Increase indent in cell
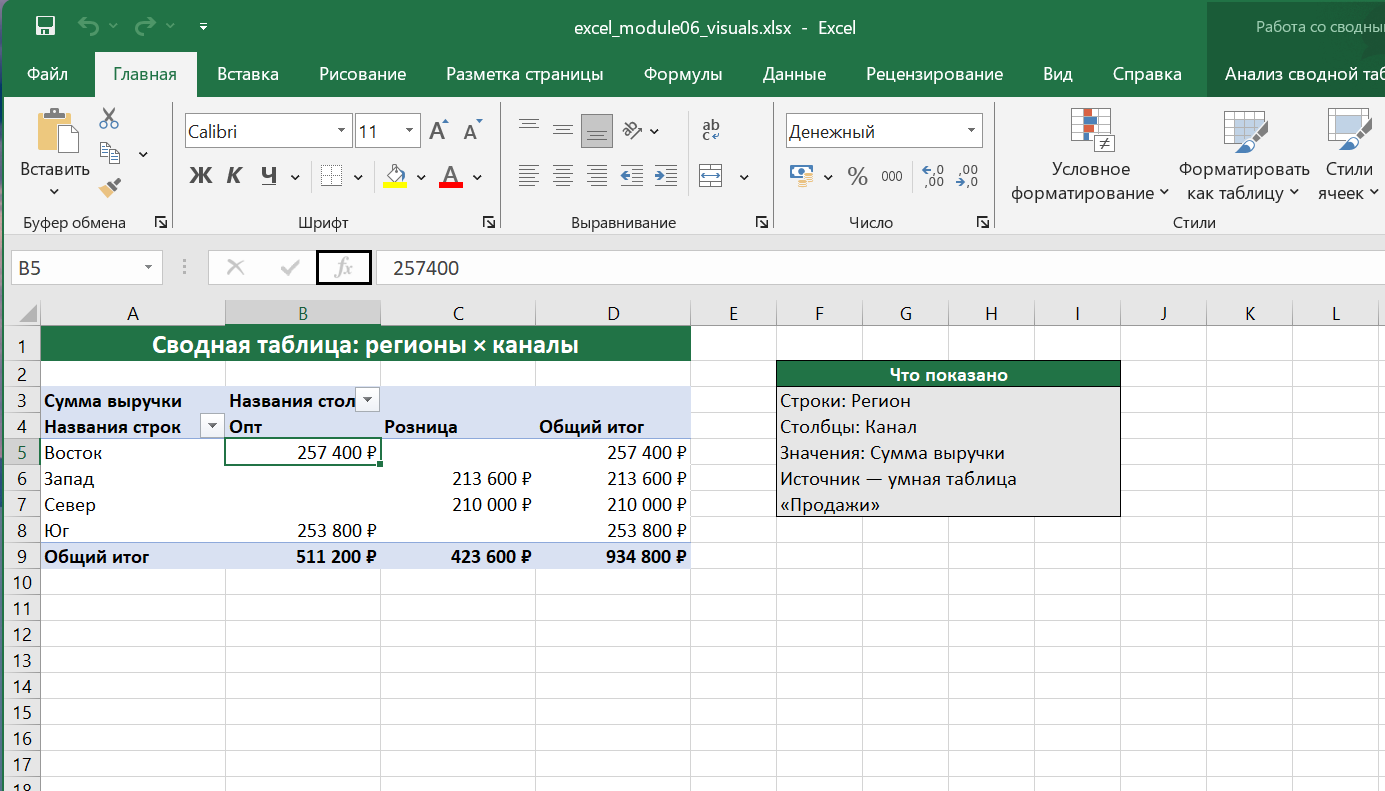 click(665, 176)
